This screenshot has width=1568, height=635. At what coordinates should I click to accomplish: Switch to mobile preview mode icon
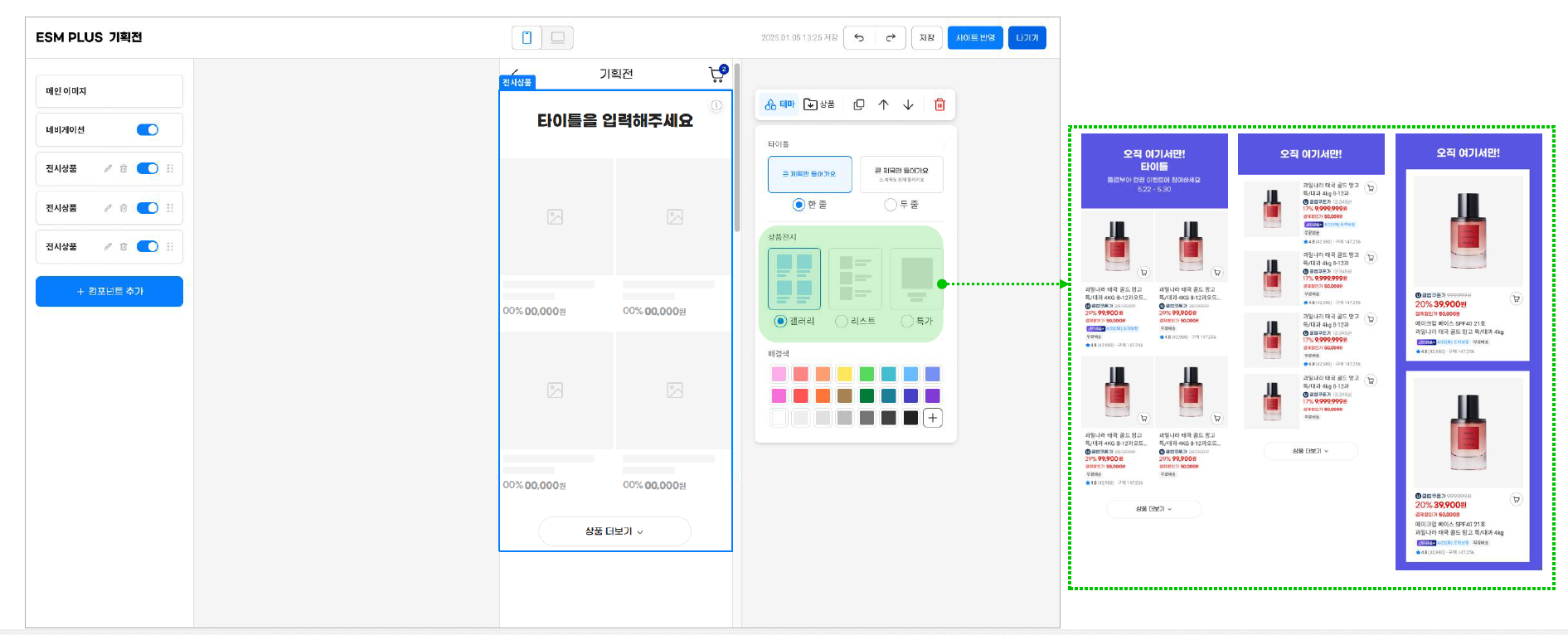click(x=527, y=37)
